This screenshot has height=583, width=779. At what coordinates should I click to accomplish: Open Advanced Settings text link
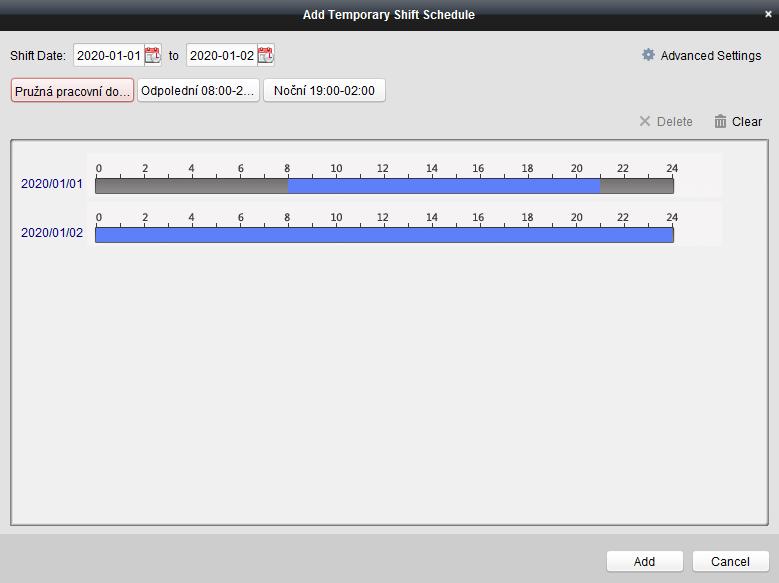(x=710, y=56)
